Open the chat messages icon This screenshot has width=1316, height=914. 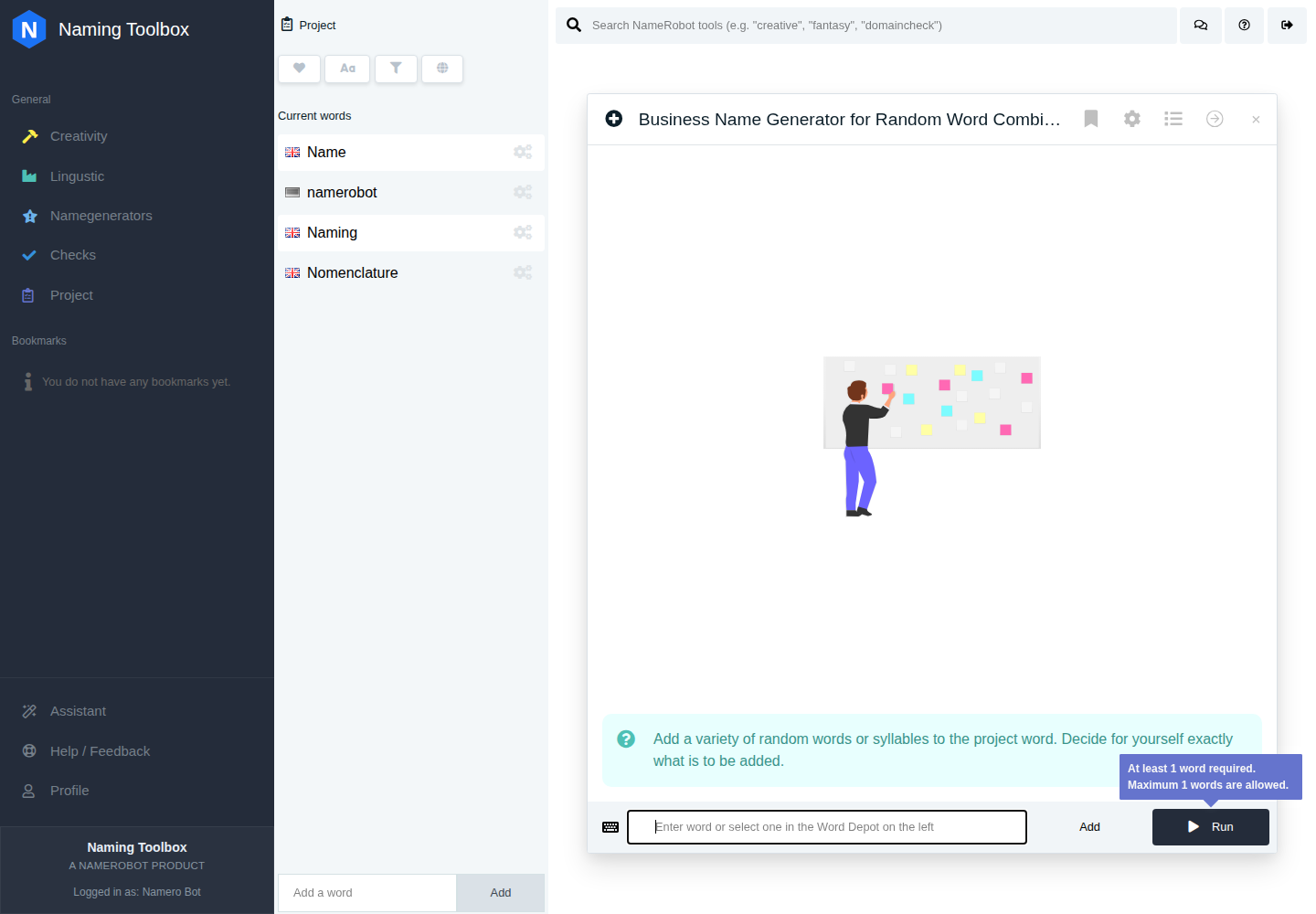click(1201, 26)
